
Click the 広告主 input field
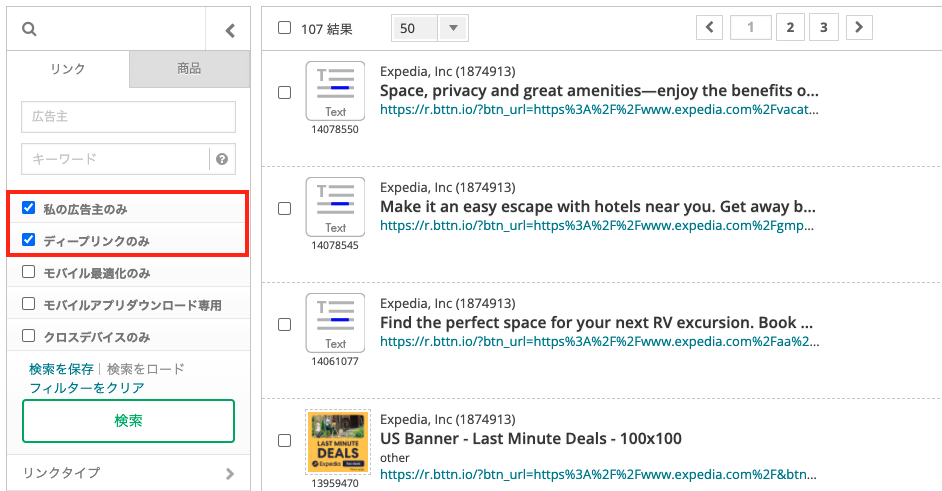(129, 117)
